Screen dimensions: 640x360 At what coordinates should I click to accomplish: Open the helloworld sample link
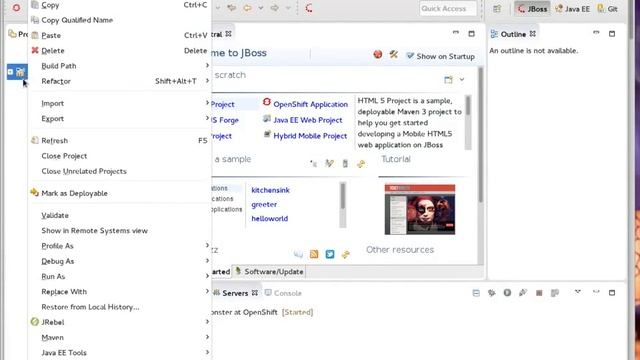point(269,219)
